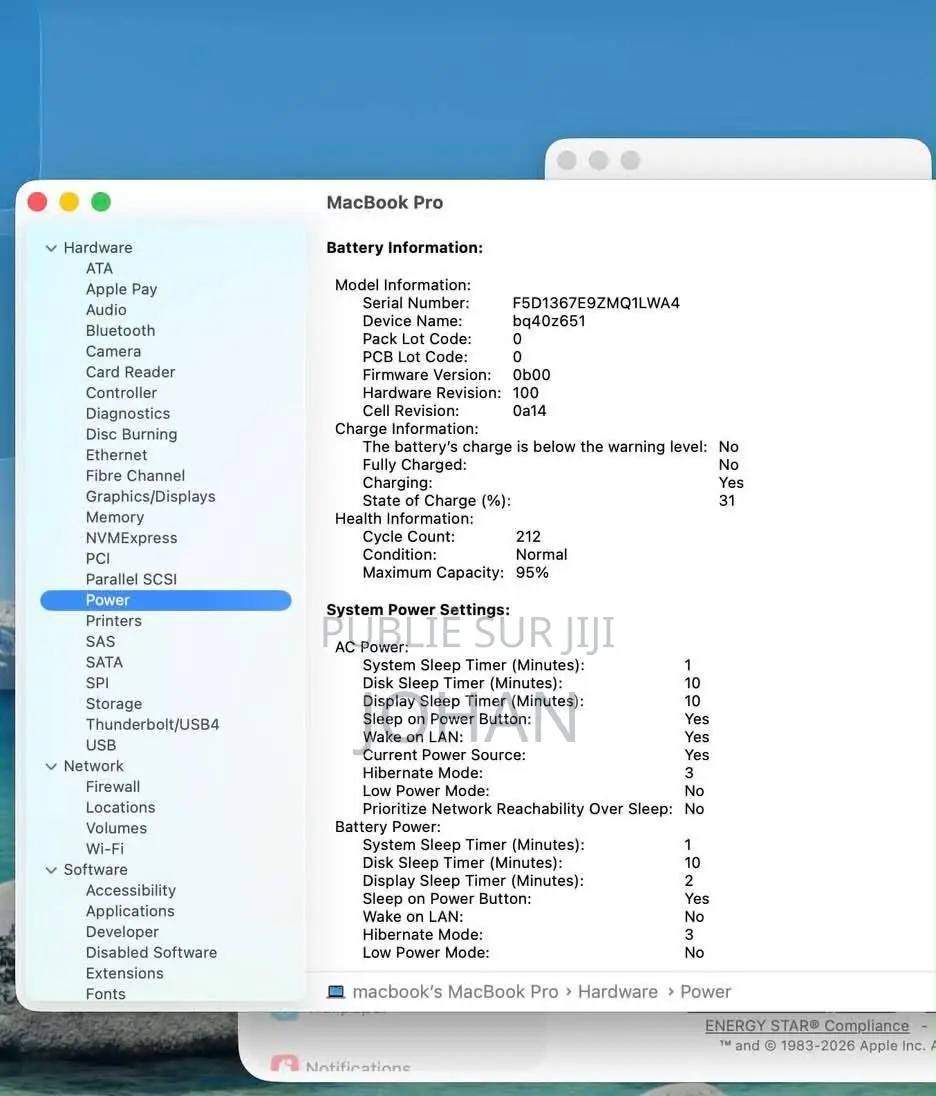Click the System Power Settings heading

point(418,610)
